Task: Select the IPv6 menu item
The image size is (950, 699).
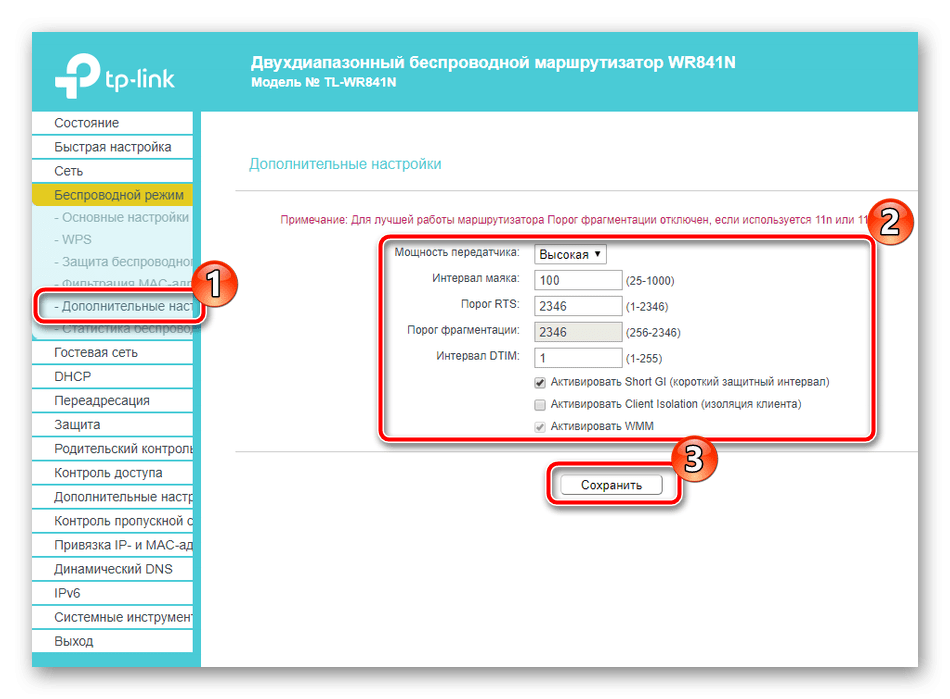Action: coord(69,593)
